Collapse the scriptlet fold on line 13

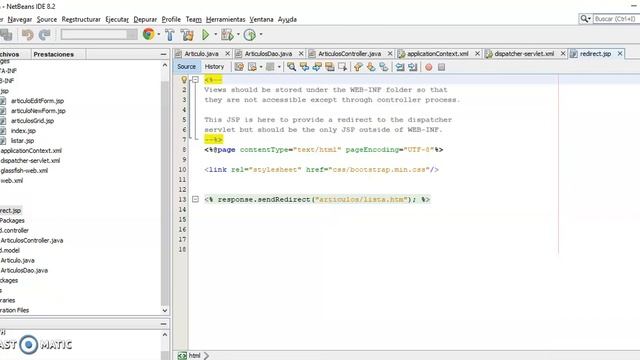pos(196,199)
